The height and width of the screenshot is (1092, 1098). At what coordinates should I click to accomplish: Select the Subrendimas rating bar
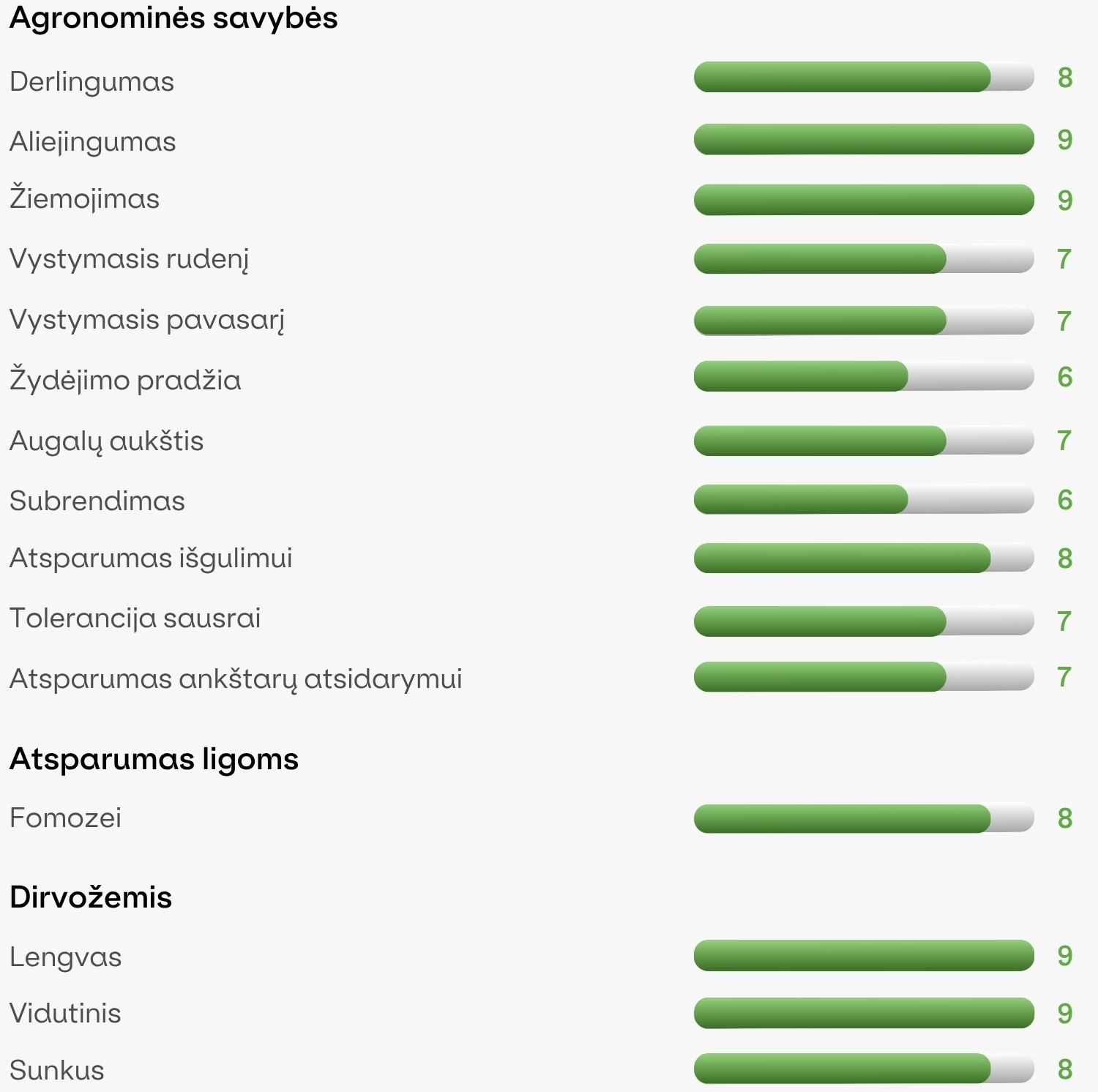pos(864,499)
